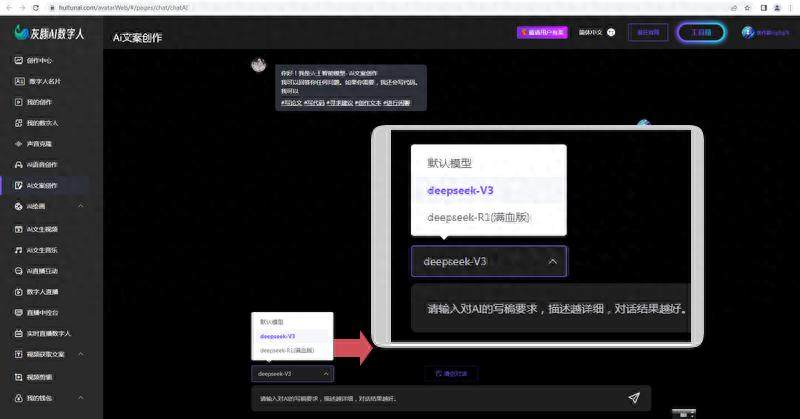Open the user avatar at top right
This screenshot has width=800, height=419.
coord(749,32)
